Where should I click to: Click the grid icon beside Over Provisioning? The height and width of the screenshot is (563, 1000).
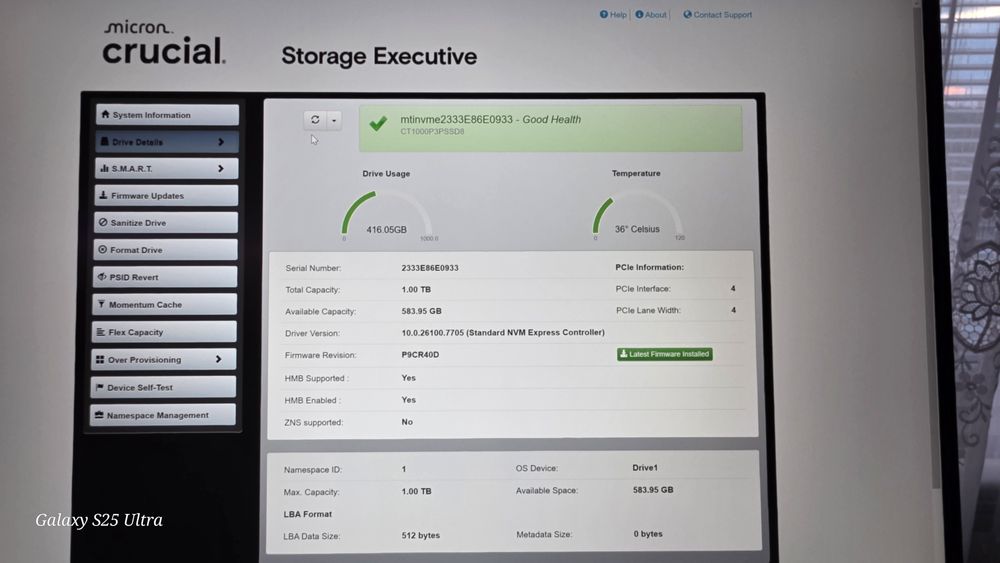tap(100, 360)
